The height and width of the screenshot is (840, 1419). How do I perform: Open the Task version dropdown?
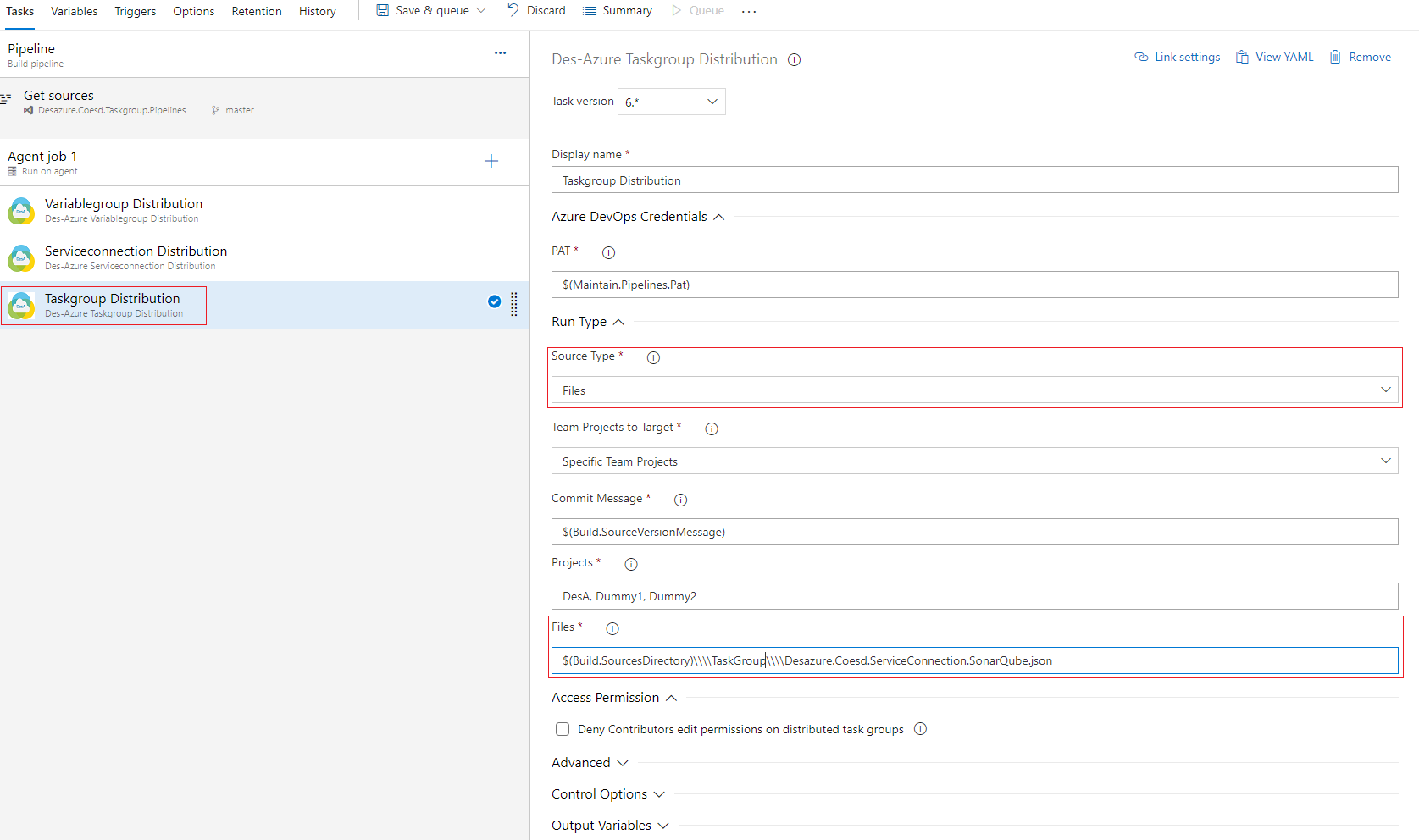tap(672, 102)
